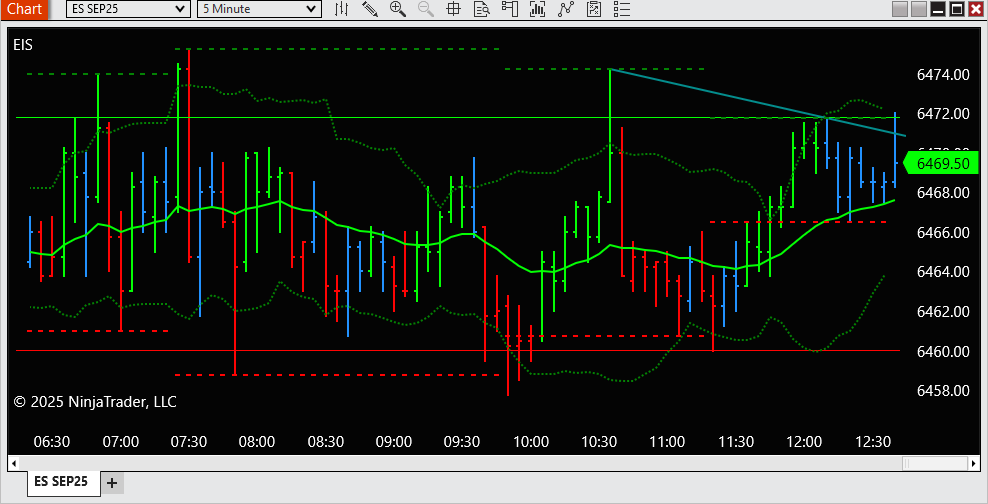Image resolution: width=988 pixels, height=504 pixels.
Task: Click the horizontal scrollbar left arrow
Action: [x=13, y=464]
